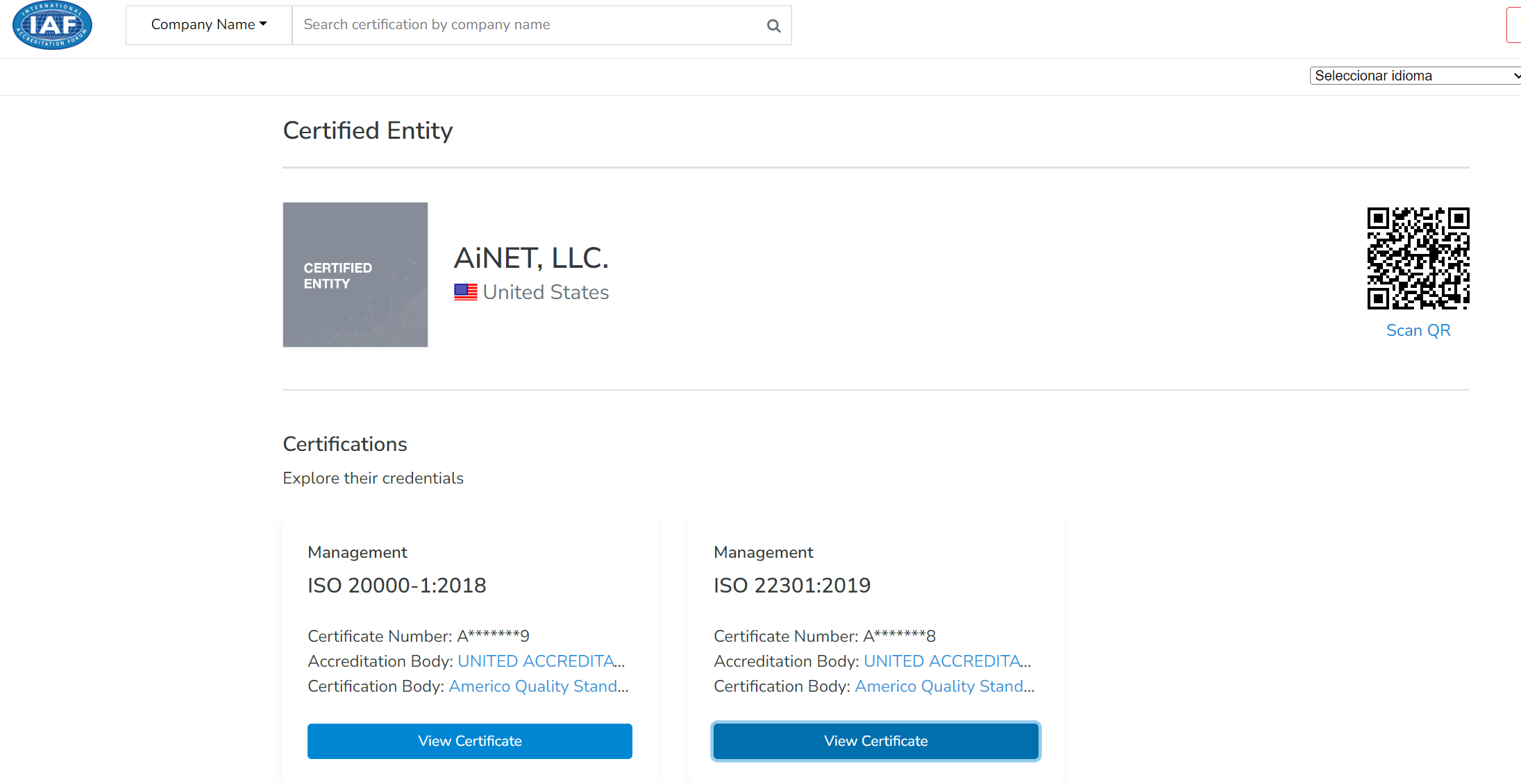Image resolution: width=1521 pixels, height=784 pixels.
Task: View Certificate for ISO 20000-1:2018
Action: 469,741
